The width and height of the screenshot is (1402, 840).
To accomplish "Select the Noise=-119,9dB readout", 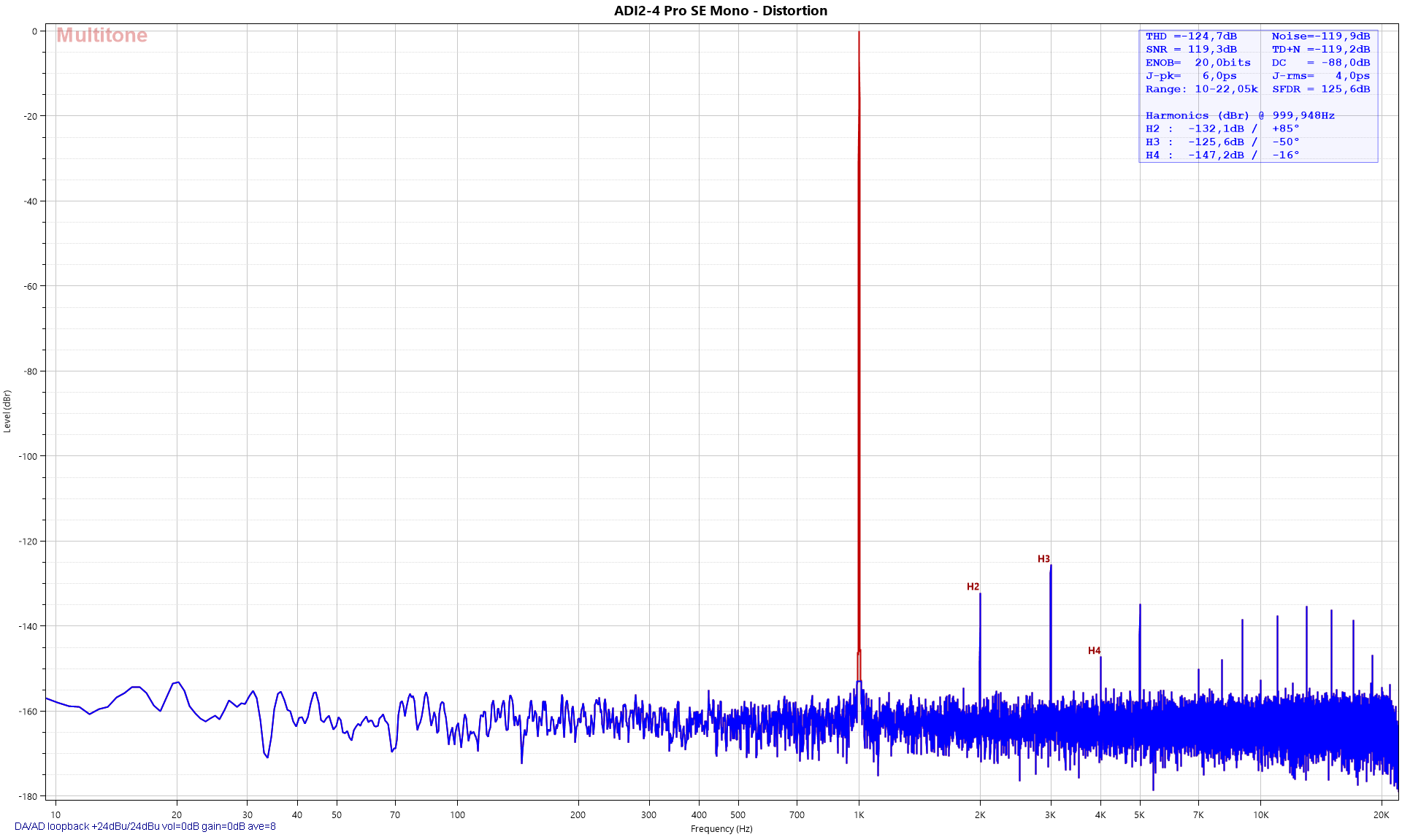I will coord(1320,36).
